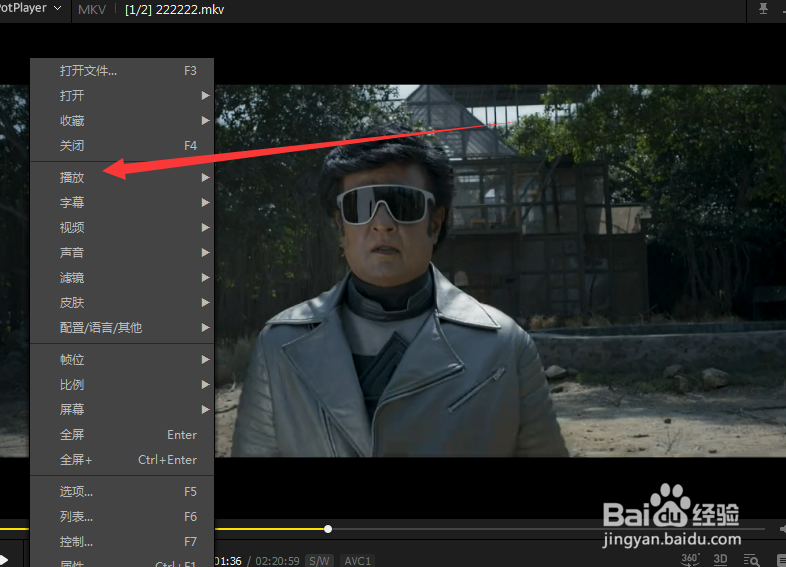Pin the window always on top
This screenshot has width=786, height=567.
(x=763, y=9)
